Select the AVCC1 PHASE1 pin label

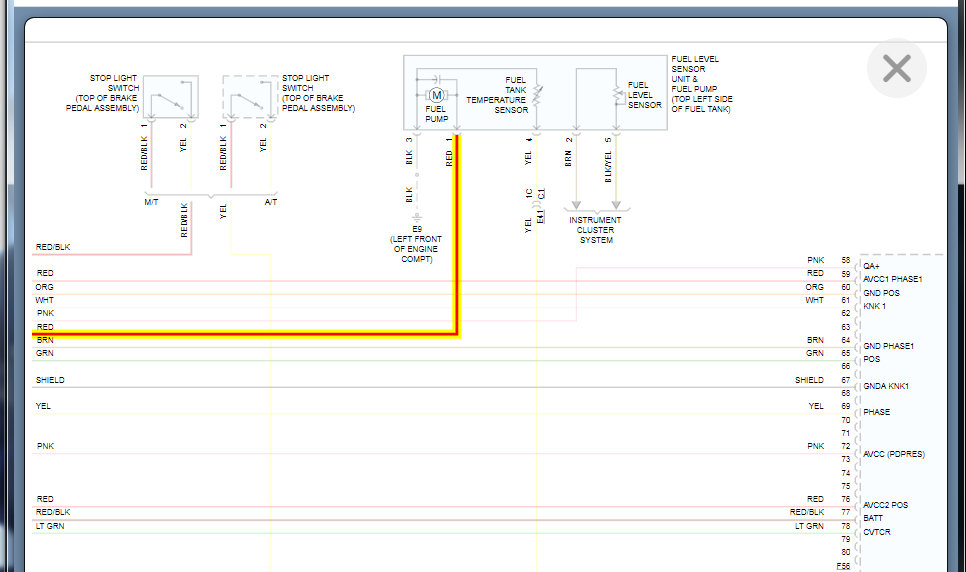click(891, 279)
